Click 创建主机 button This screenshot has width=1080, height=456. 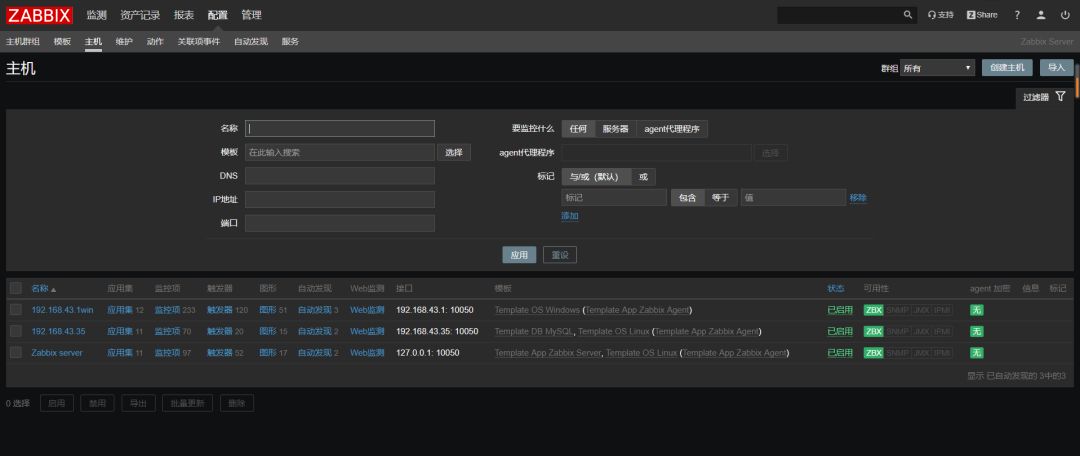click(x=1007, y=68)
